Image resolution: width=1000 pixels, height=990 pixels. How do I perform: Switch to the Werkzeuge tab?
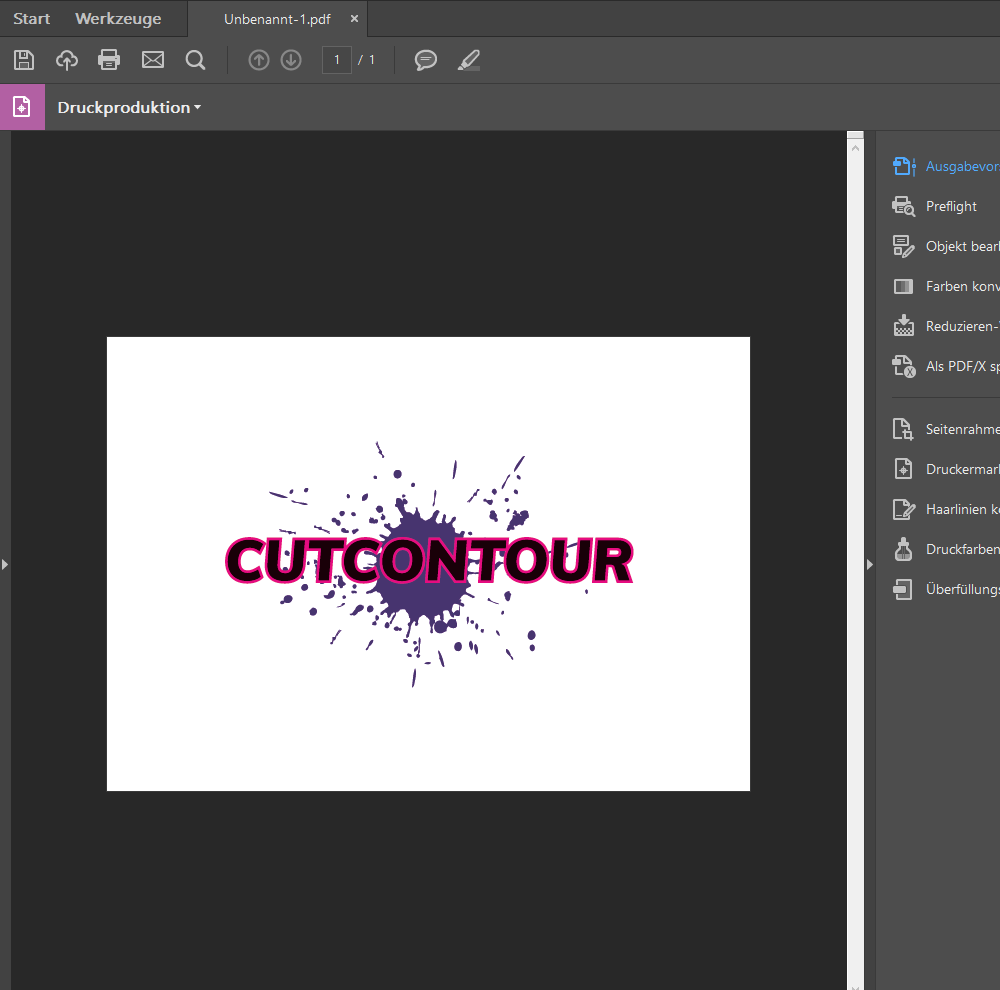pyautogui.click(x=117, y=18)
